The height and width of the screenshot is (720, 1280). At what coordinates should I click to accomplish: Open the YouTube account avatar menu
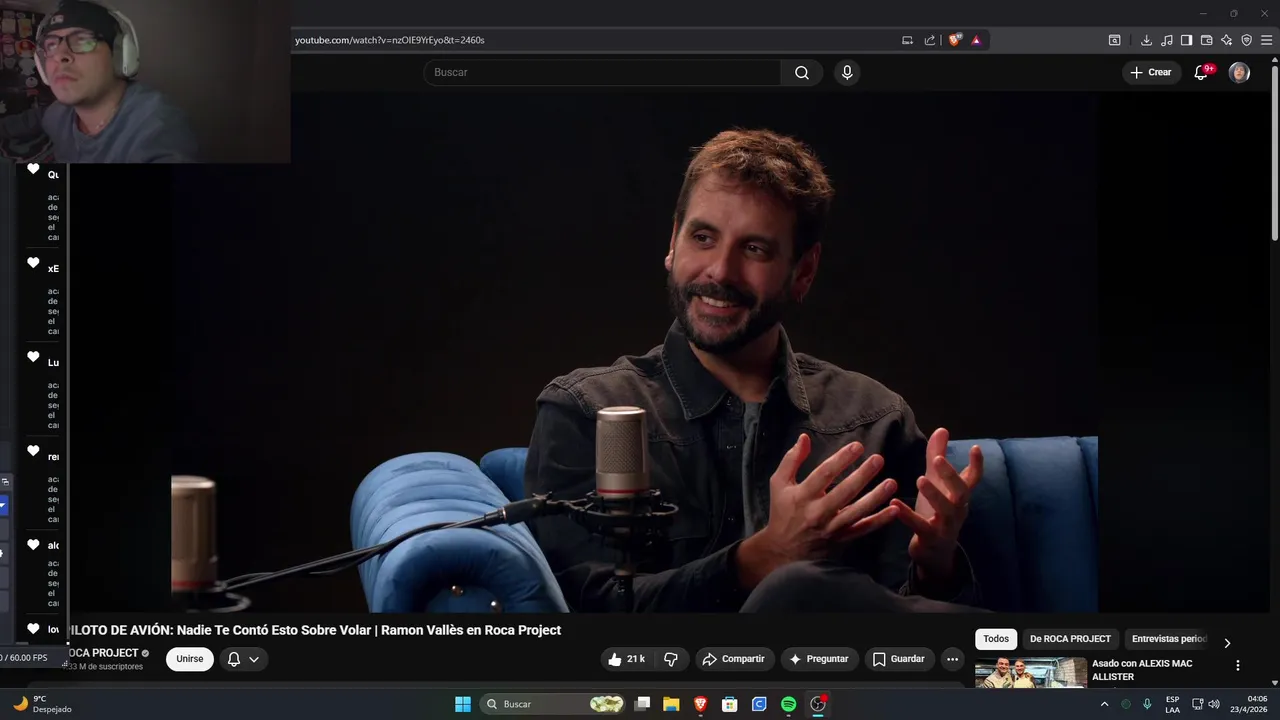1239,72
